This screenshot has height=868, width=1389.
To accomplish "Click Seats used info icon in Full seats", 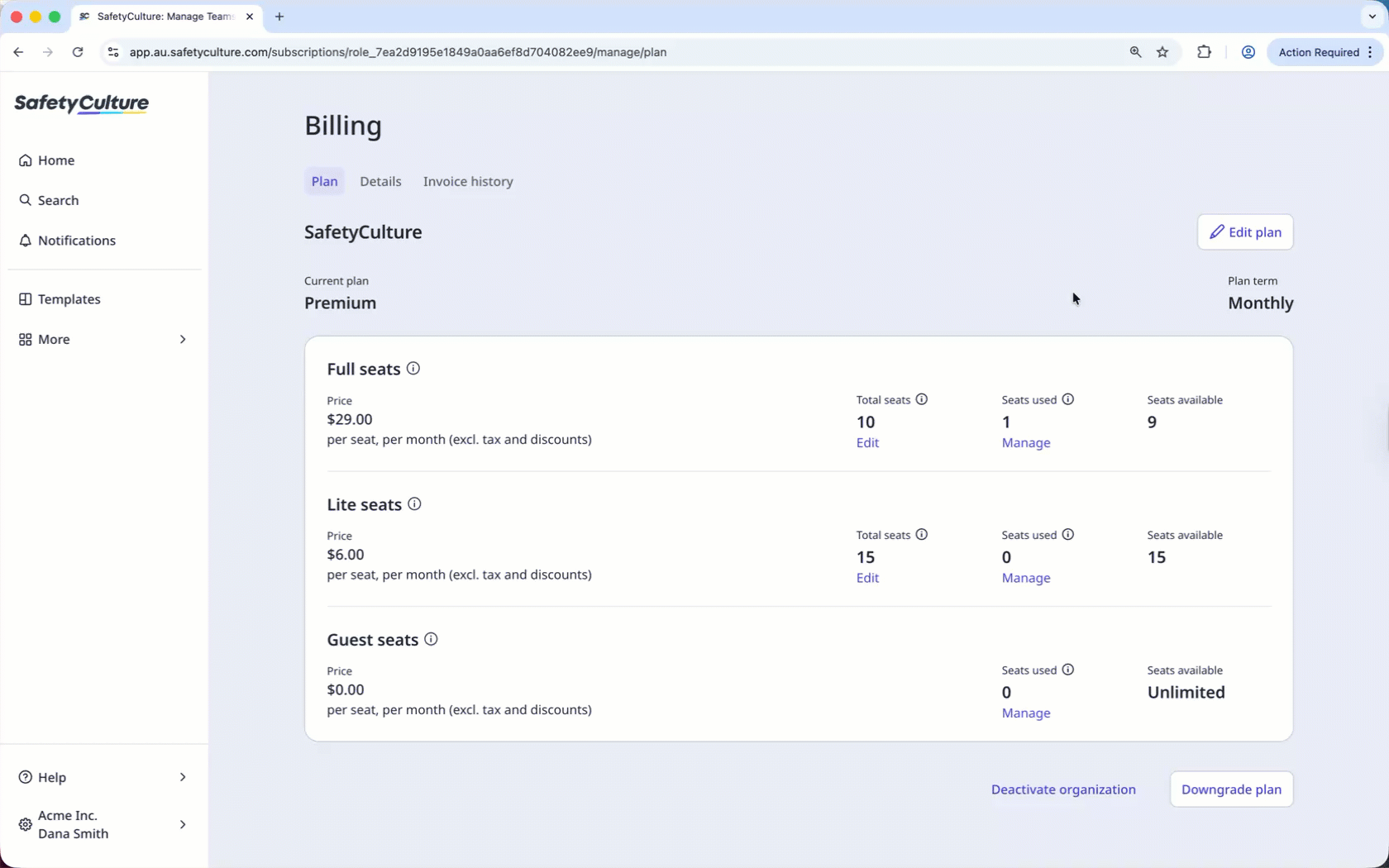I will (1068, 399).
